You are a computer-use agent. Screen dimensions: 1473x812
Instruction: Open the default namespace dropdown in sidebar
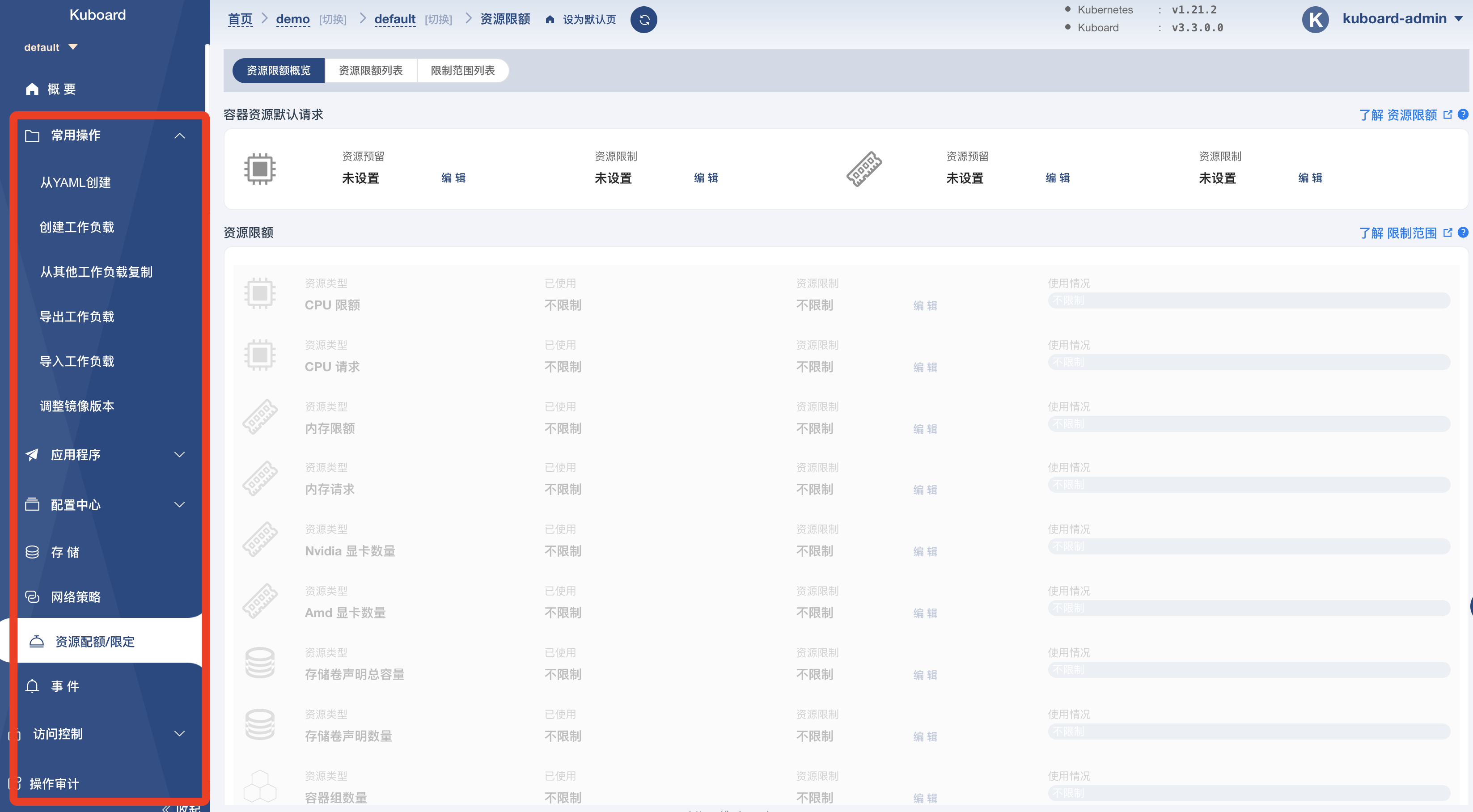point(51,47)
